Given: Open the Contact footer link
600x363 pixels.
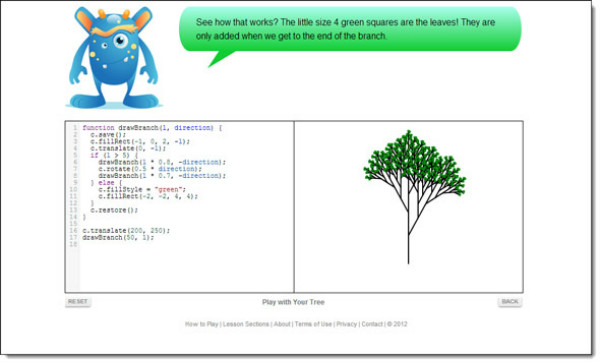Looking at the screenshot, I should coord(372,324).
